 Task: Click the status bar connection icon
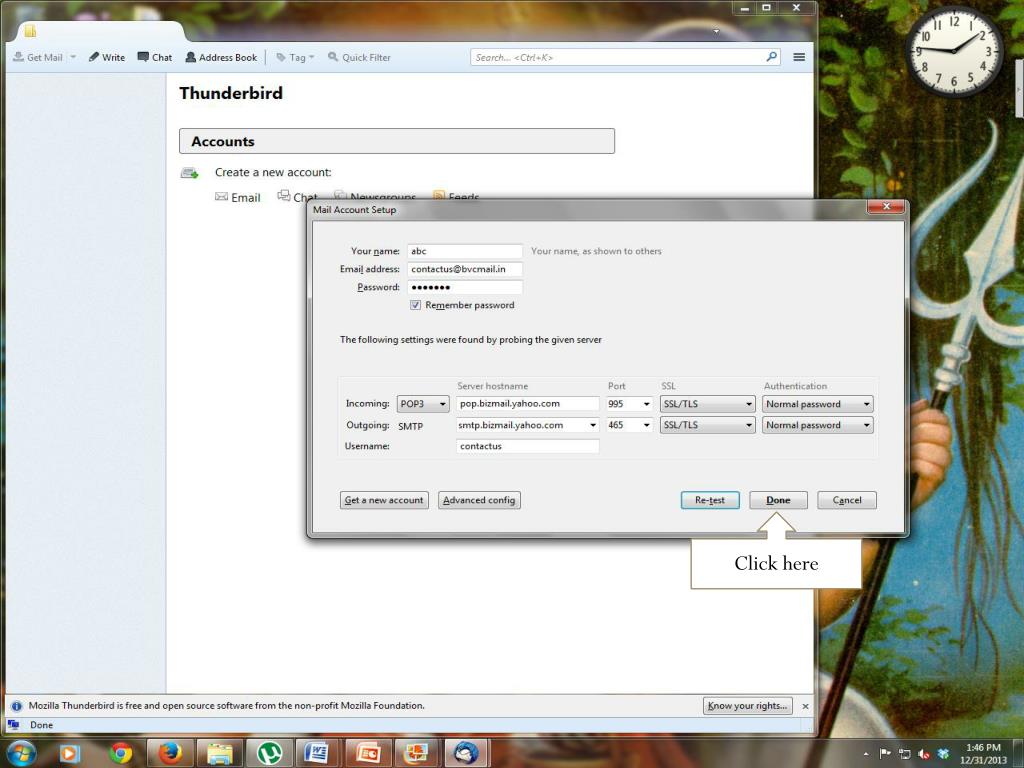(x=13, y=725)
